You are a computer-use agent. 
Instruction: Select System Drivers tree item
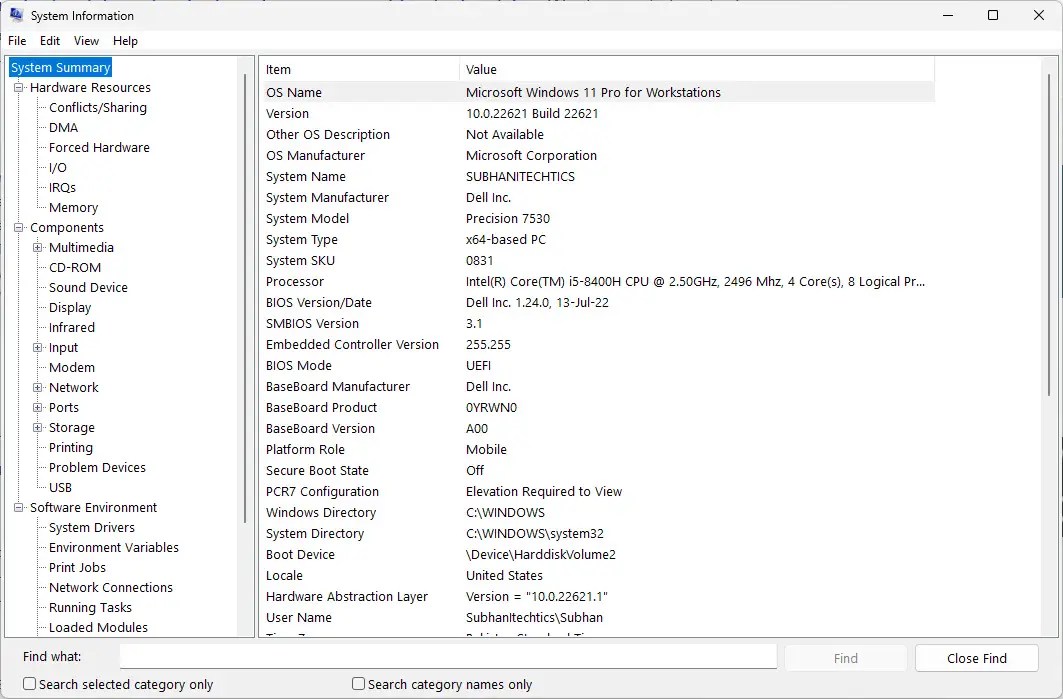(92, 527)
